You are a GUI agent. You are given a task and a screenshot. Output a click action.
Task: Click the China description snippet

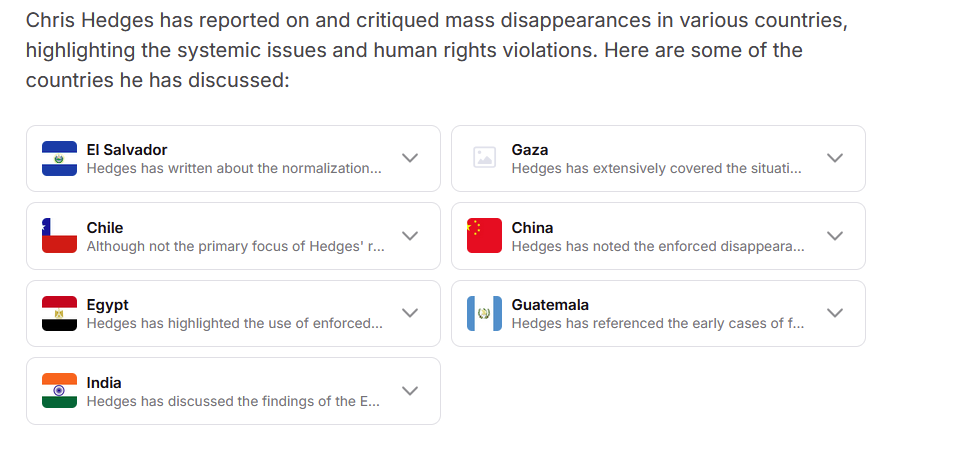[658, 246]
